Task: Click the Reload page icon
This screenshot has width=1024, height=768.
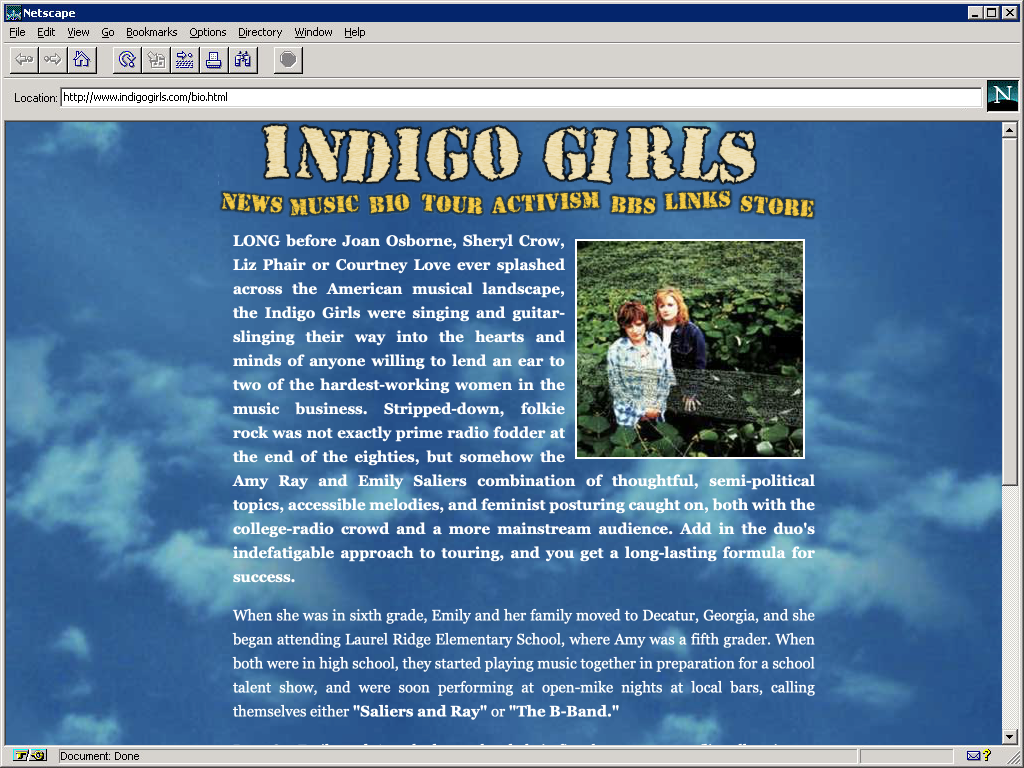Action: [125, 59]
